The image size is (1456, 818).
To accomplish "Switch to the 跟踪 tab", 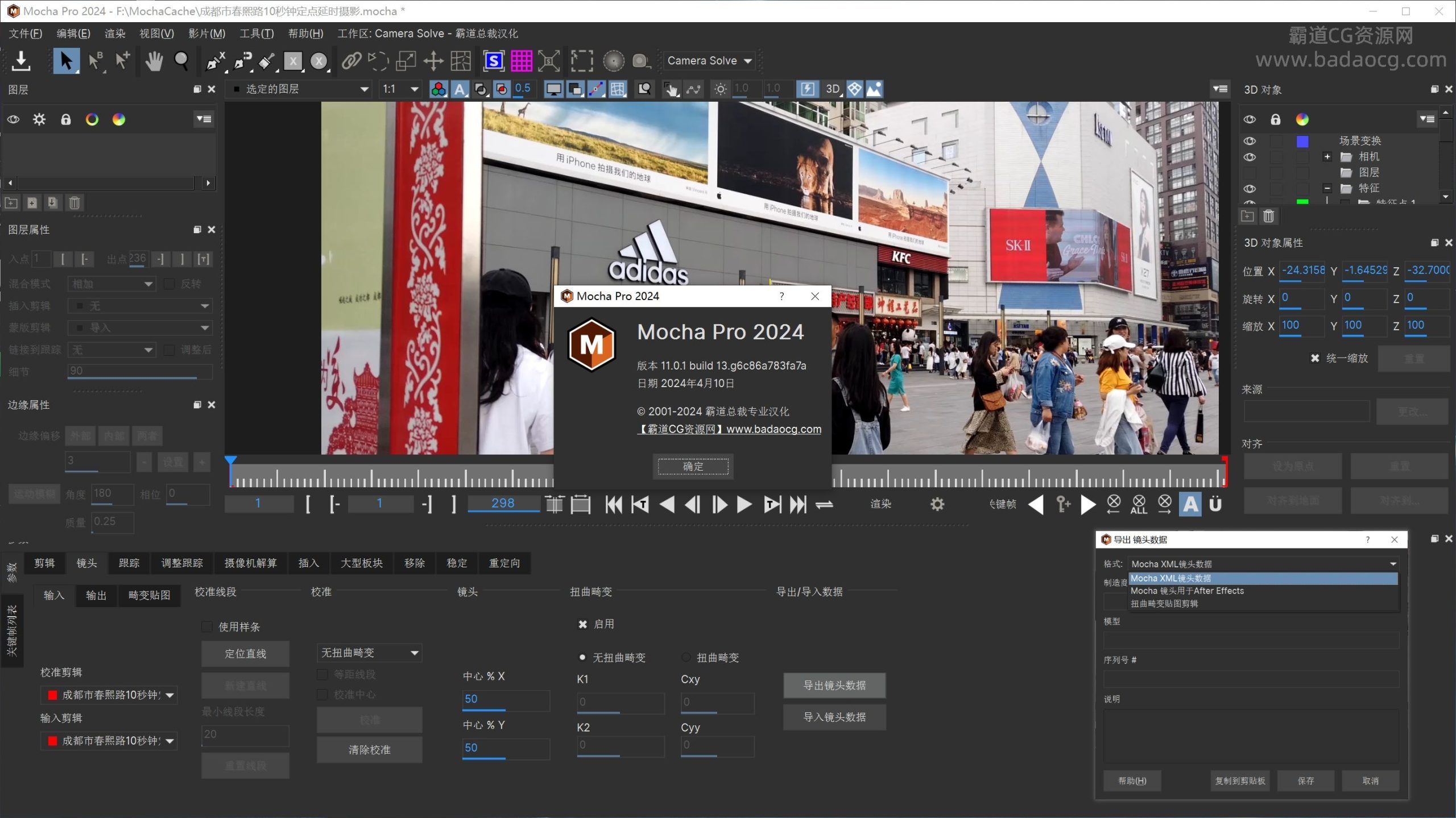I will click(x=129, y=563).
